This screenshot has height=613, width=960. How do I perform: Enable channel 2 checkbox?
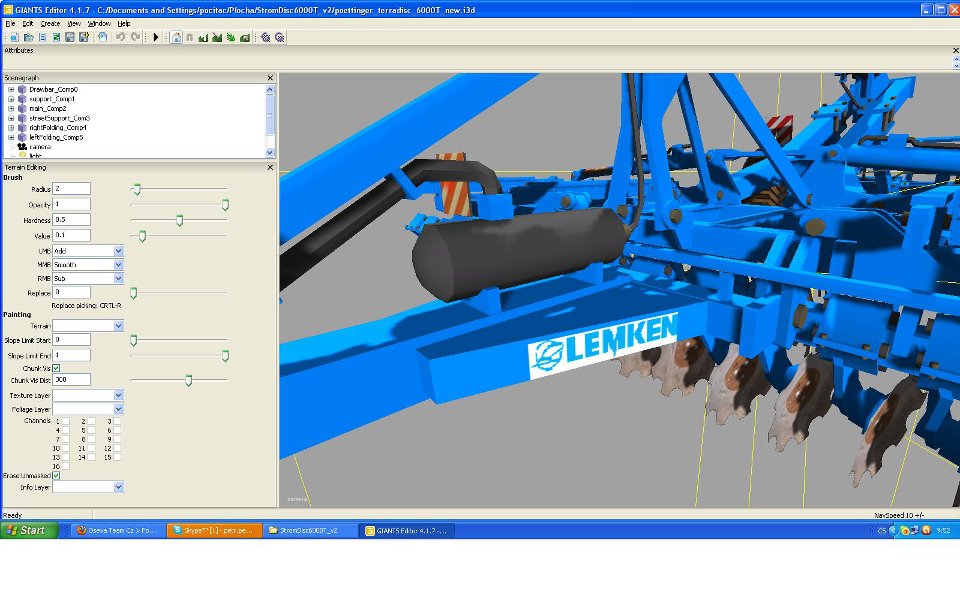click(91, 421)
